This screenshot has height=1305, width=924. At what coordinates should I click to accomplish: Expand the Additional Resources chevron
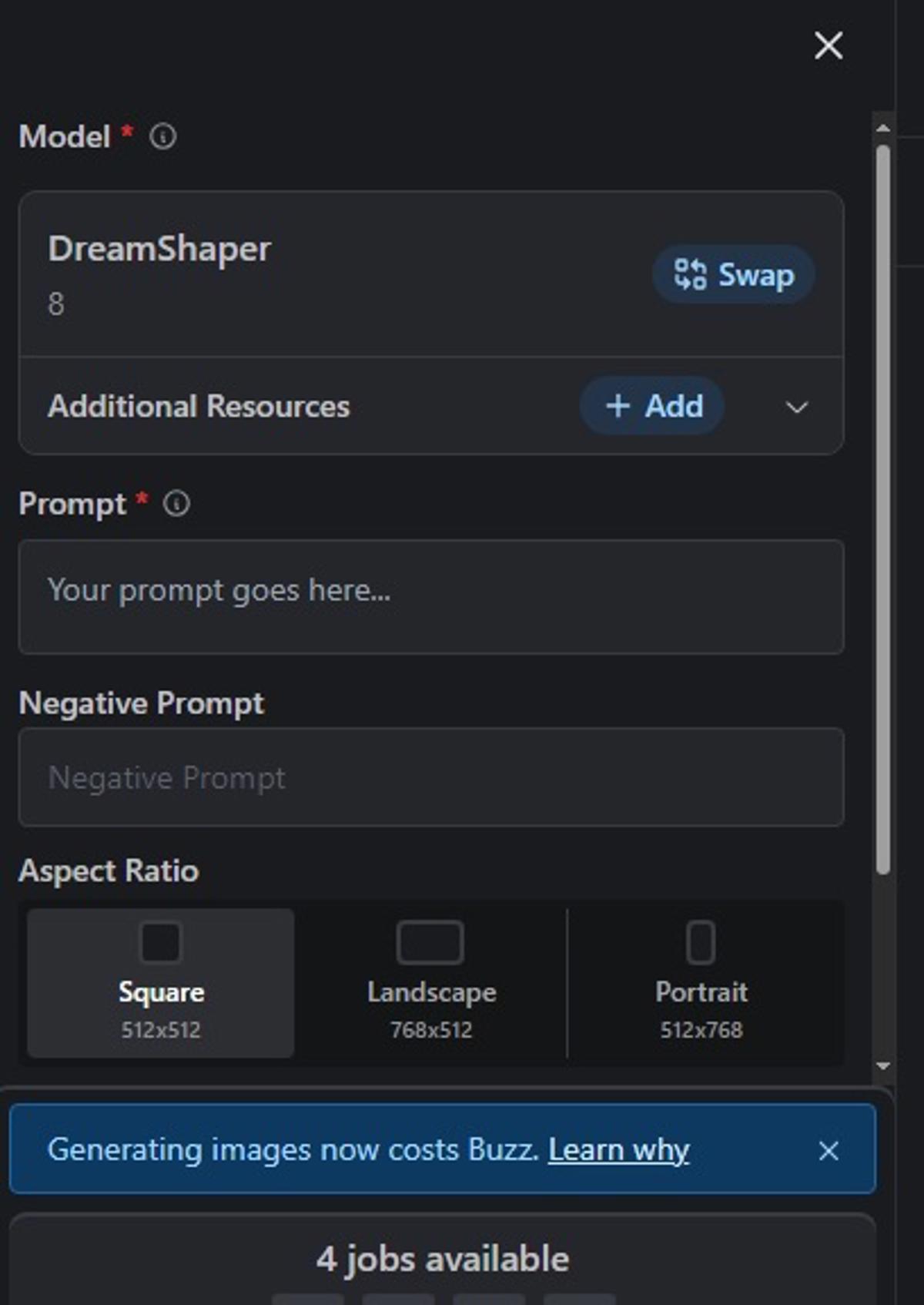tap(797, 407)
